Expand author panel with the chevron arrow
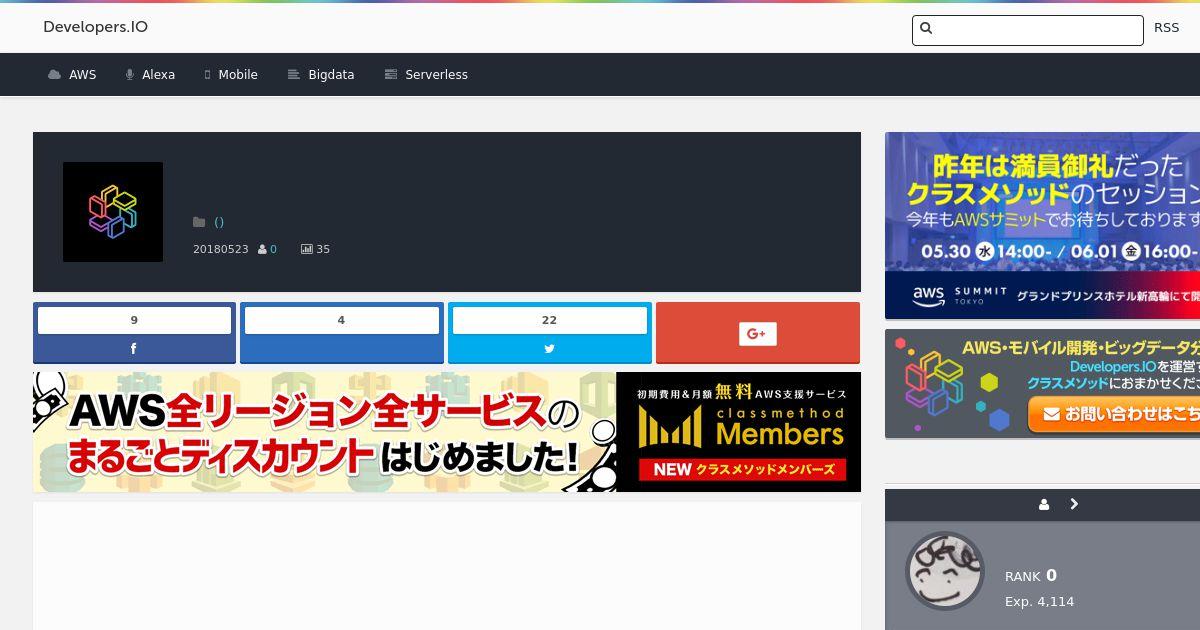This screenshot has width=1200, height=630. pyautogui.click(x=1074, y=504)
